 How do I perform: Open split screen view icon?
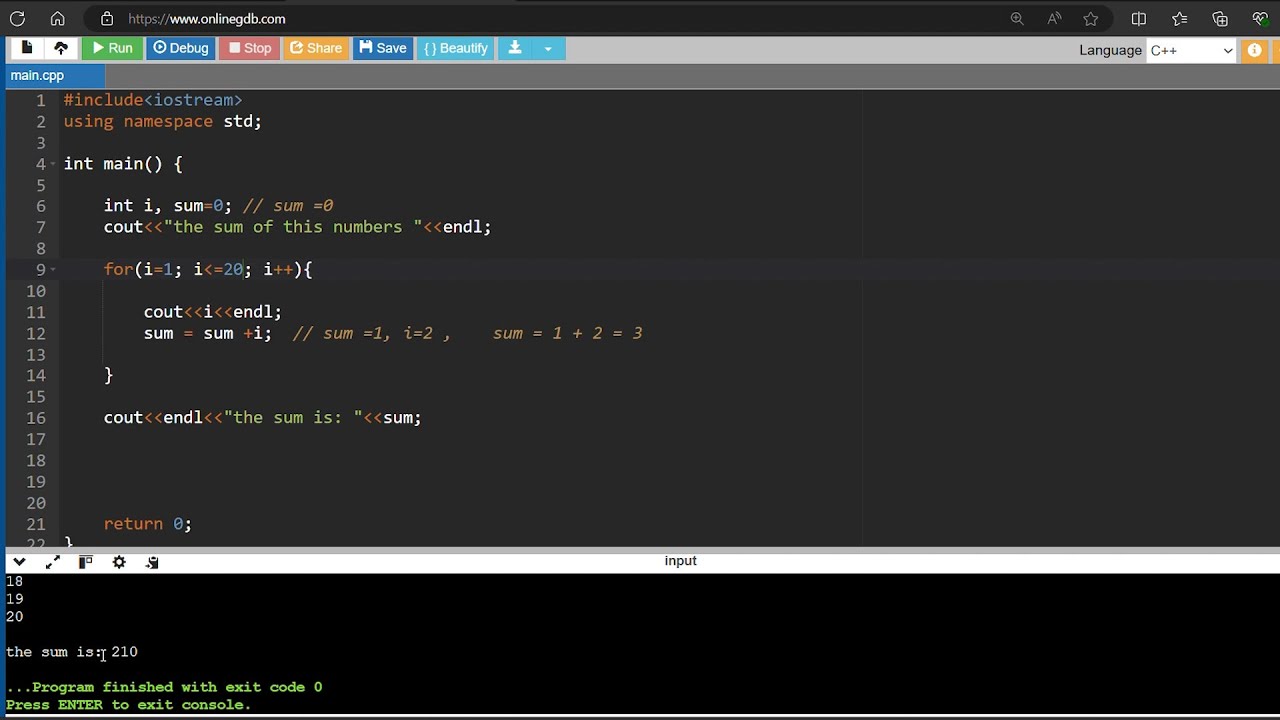(1139, 19)
